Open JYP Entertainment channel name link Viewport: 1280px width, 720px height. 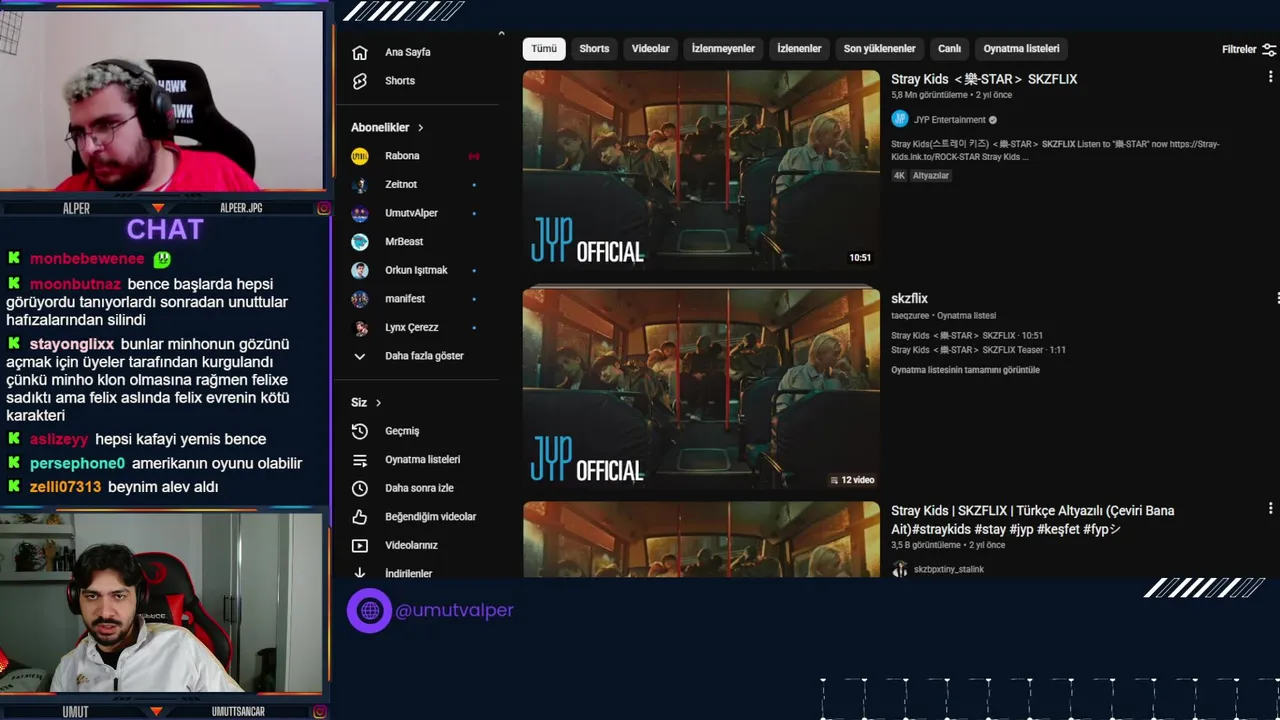[x=949, y=120]
